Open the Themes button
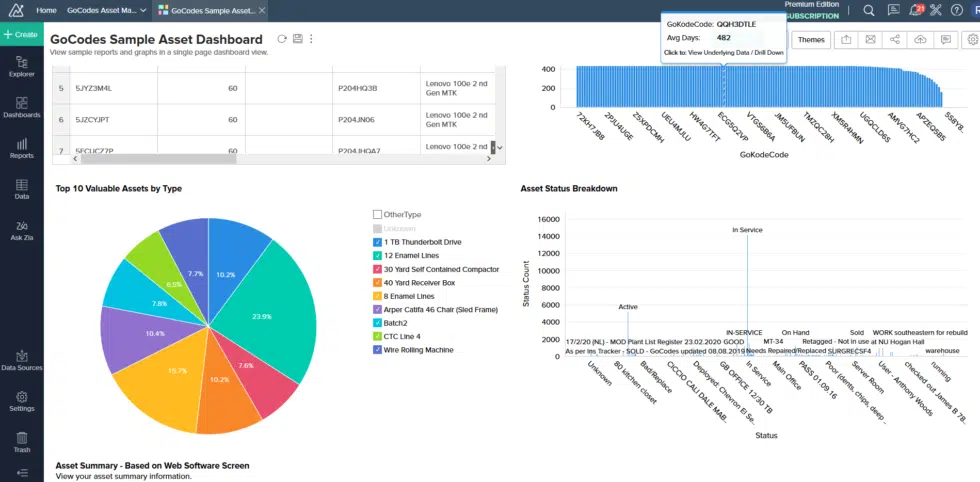Viewport: 980px width, 482px height. pos(810,39)
